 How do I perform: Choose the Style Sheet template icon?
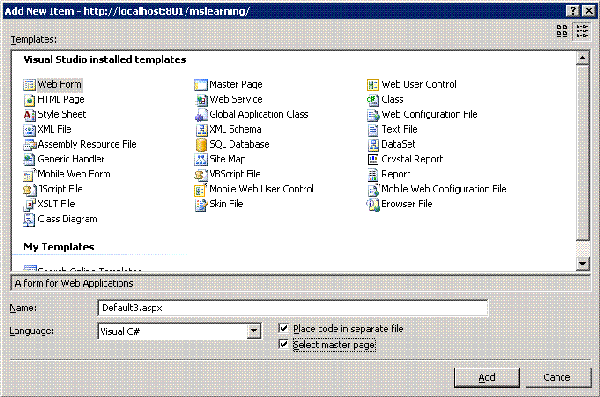point(29,115)
